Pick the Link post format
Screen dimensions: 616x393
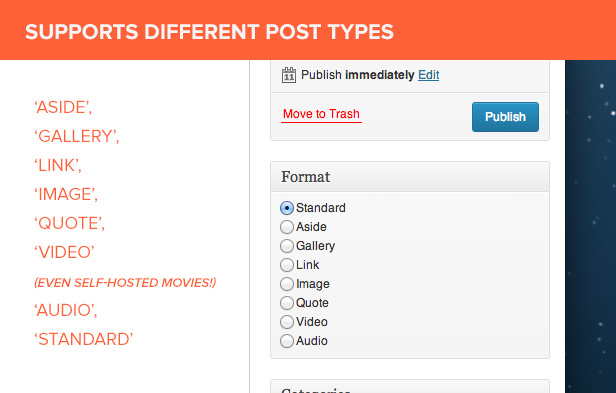click(287, 265)
